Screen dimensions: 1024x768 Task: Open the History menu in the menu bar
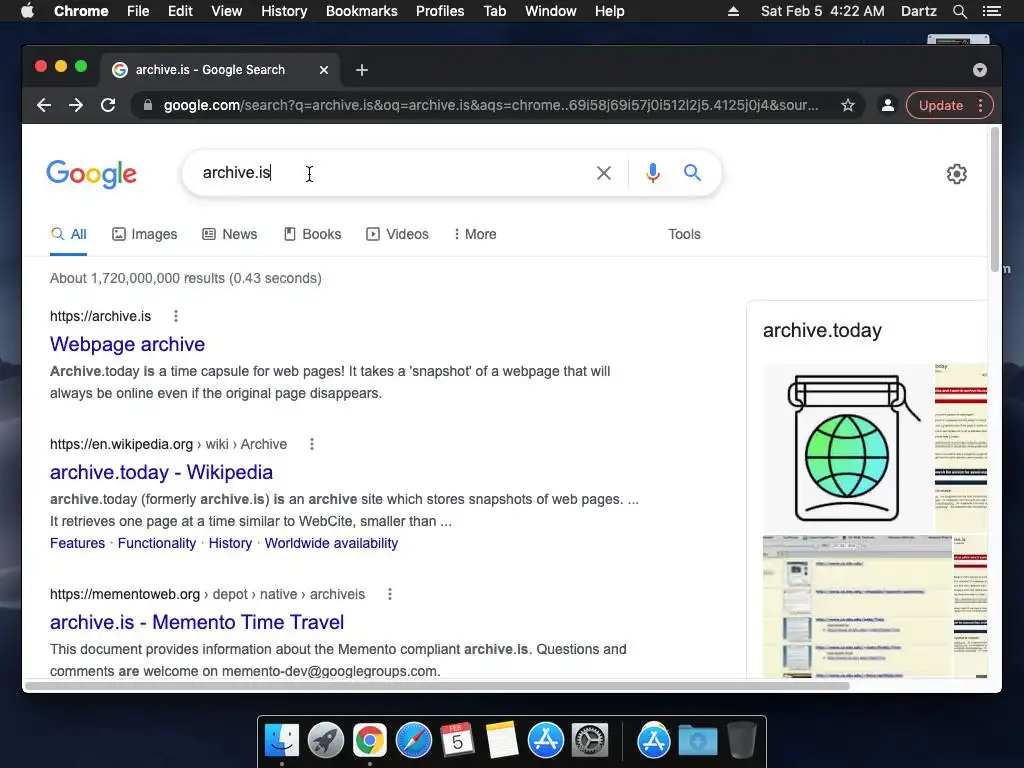click(x=284, y=11)
